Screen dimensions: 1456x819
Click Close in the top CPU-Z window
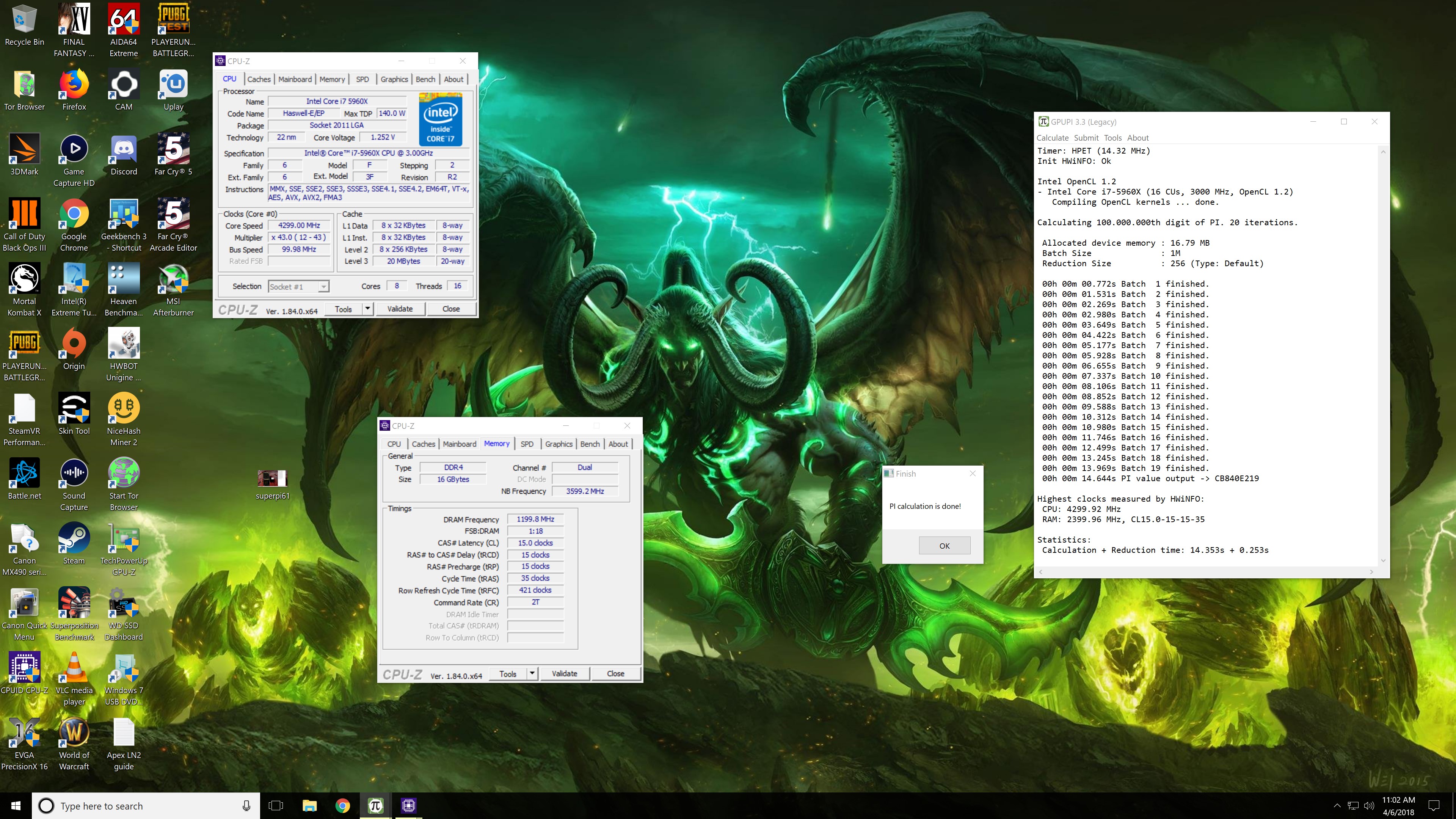point(451,309)
